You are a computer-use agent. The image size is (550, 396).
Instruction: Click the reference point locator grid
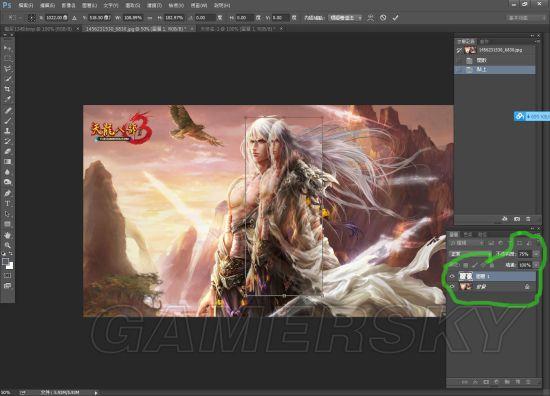pyautogui.click(x=32, y=18)
